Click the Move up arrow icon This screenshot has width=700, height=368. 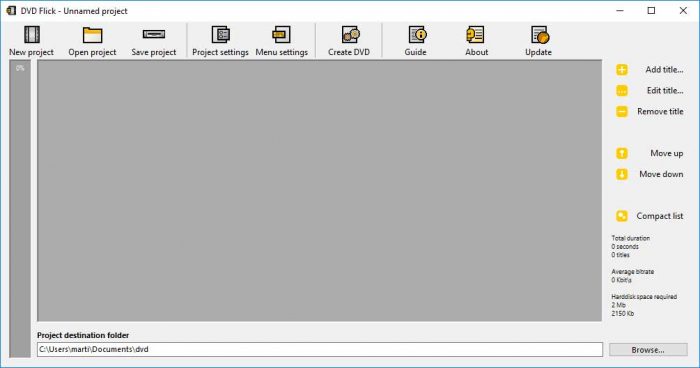click(621, 153)
